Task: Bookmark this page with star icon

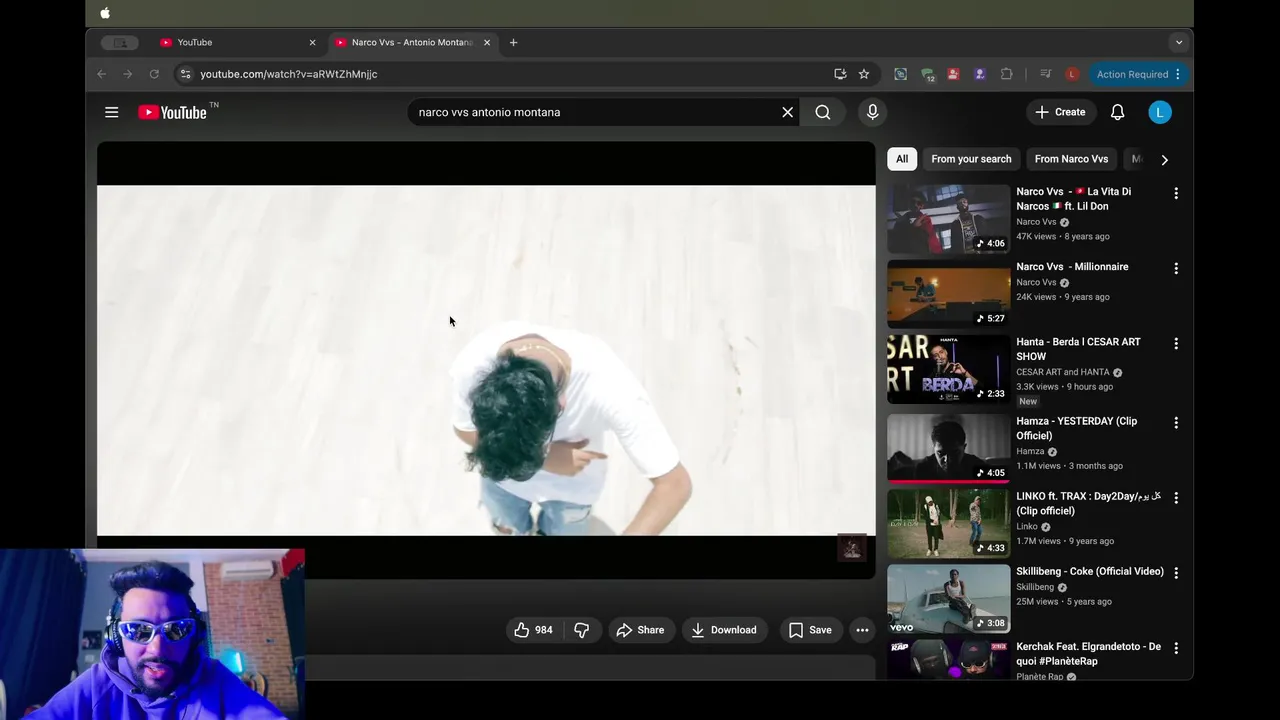Action: [864, 74]
